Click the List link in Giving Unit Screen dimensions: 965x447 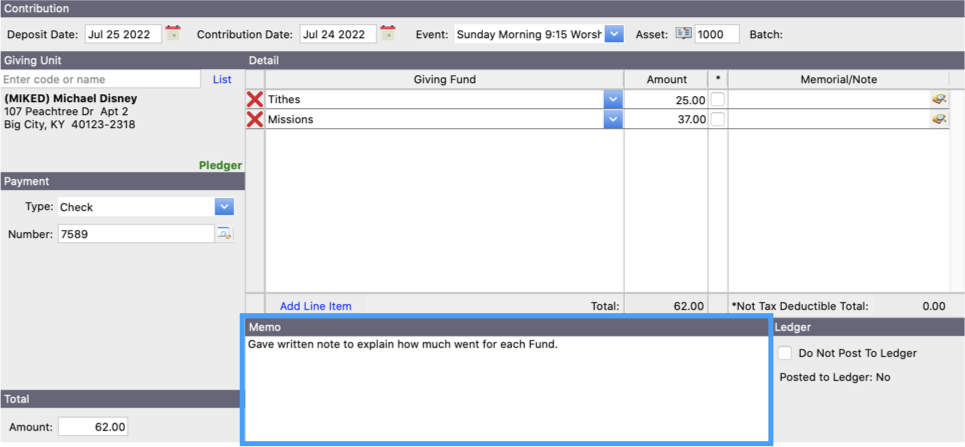(222, 79)
